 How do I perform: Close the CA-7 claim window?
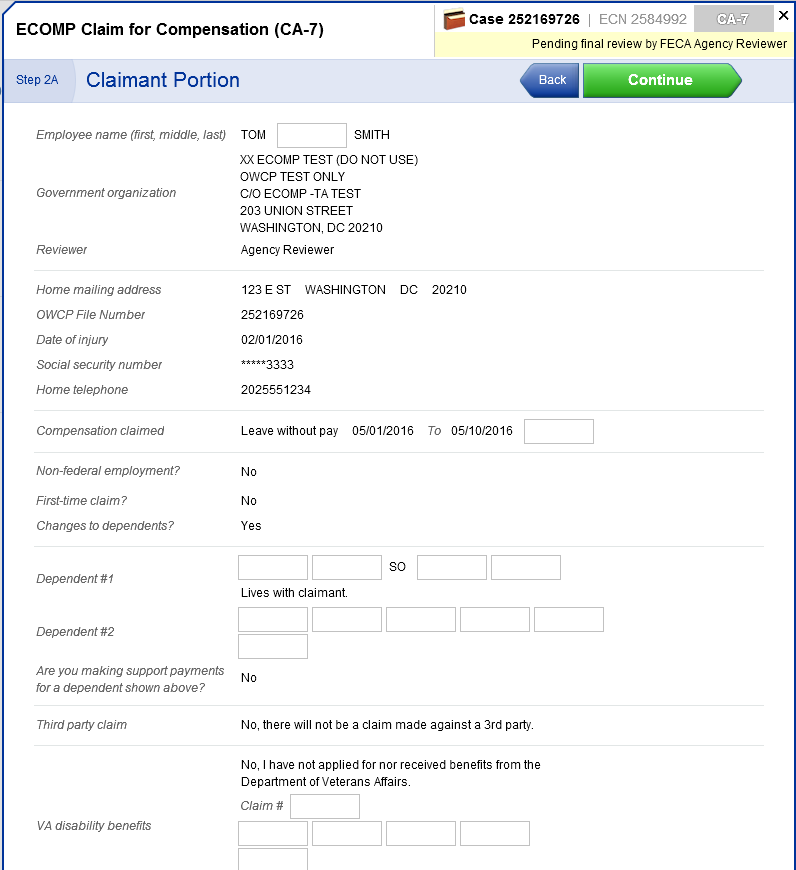[783, 16]
